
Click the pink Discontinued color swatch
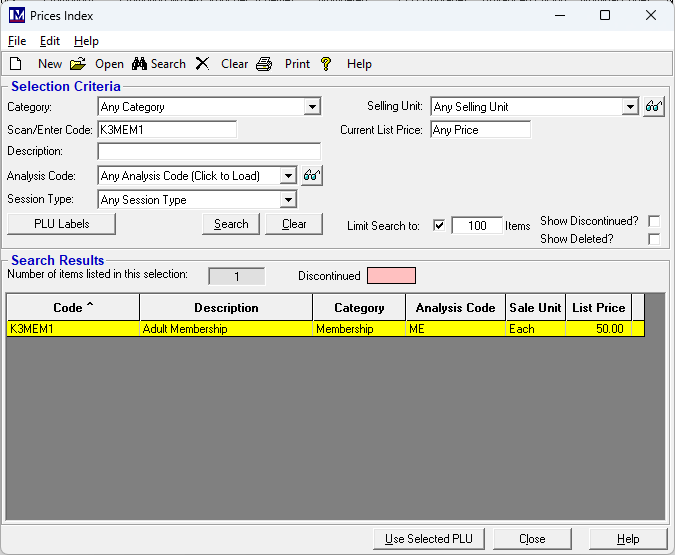(x=391, y=276)
